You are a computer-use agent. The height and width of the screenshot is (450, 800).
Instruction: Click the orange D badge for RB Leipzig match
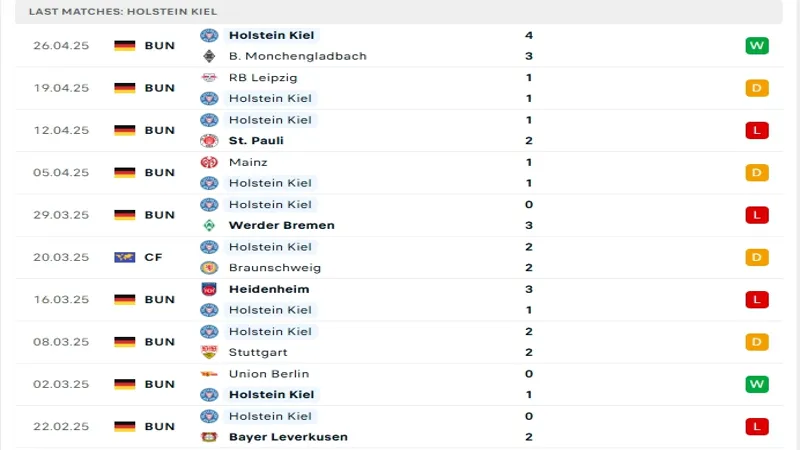click(x=757, y=88)
